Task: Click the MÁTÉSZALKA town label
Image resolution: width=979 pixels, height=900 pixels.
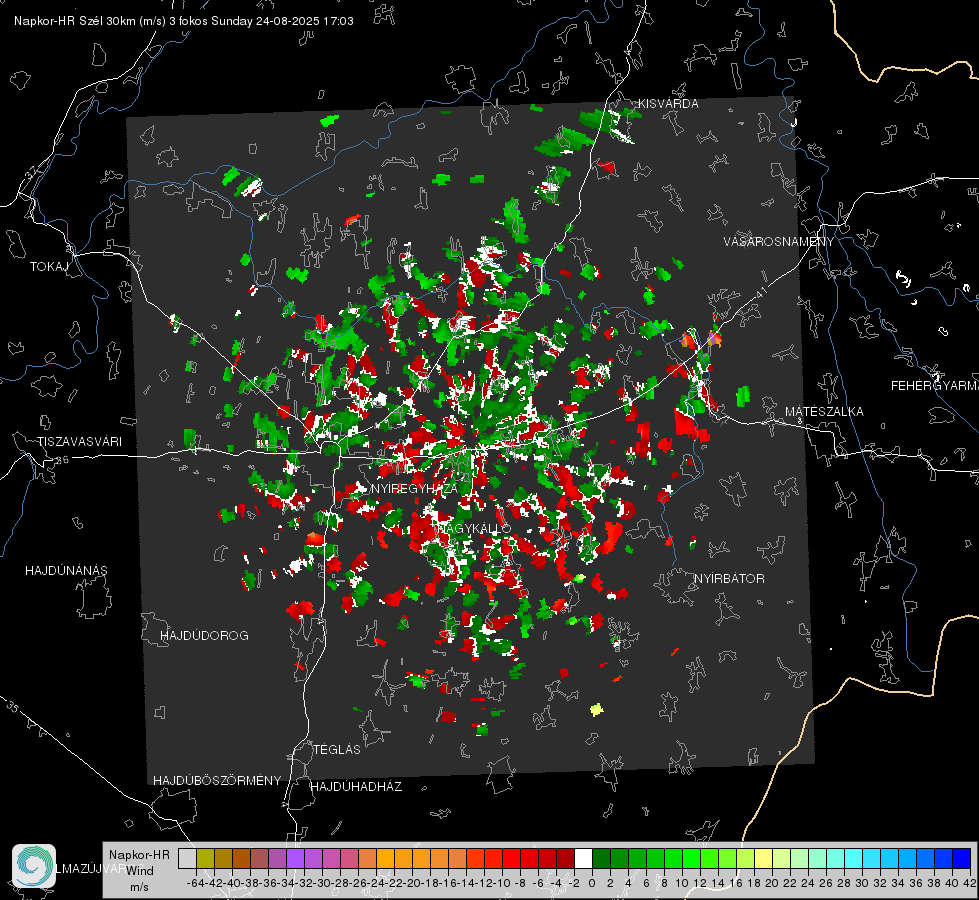Action: (x=824, y=412)
